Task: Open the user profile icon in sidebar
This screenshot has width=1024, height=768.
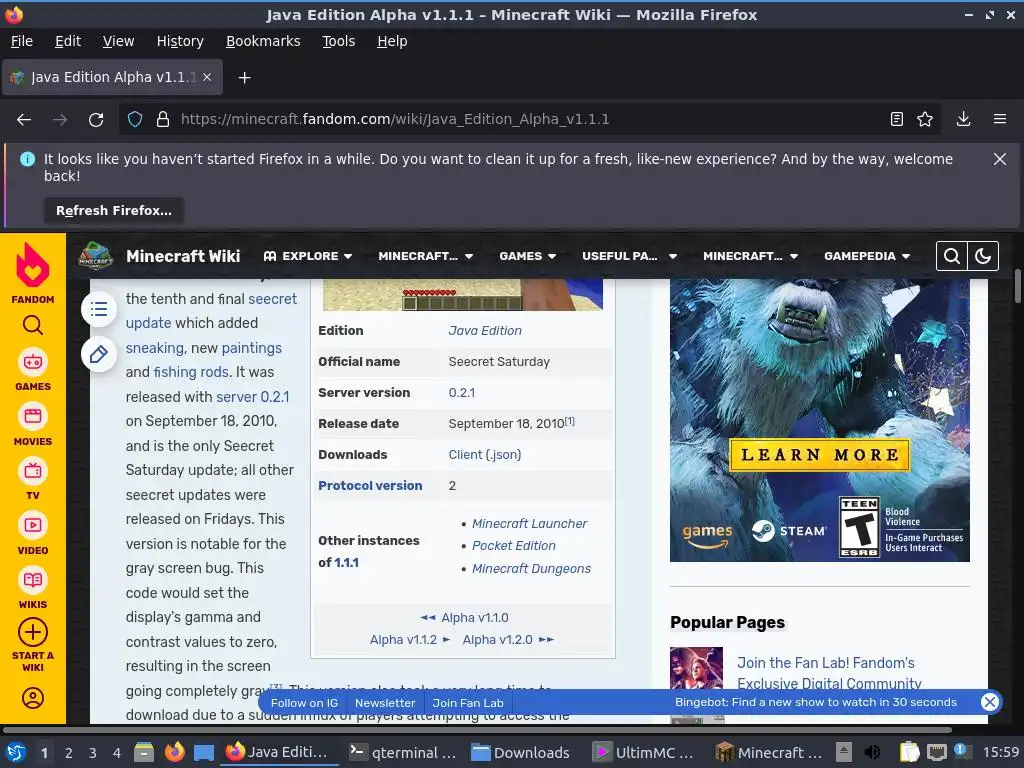Action: 33,697
